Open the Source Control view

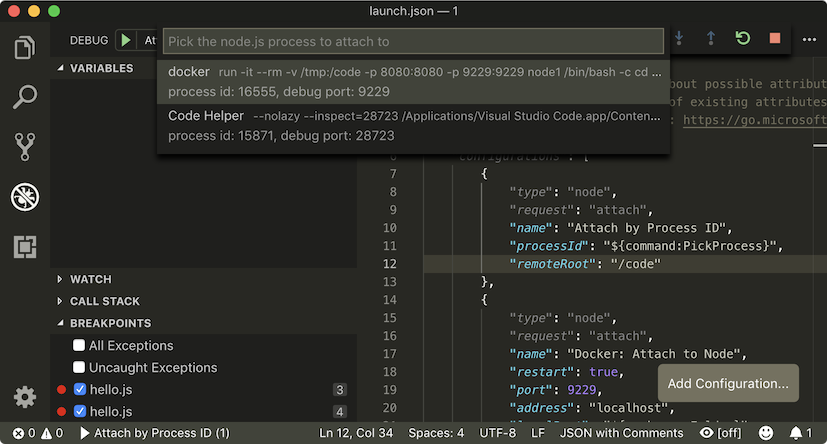(x=25, y=147)
